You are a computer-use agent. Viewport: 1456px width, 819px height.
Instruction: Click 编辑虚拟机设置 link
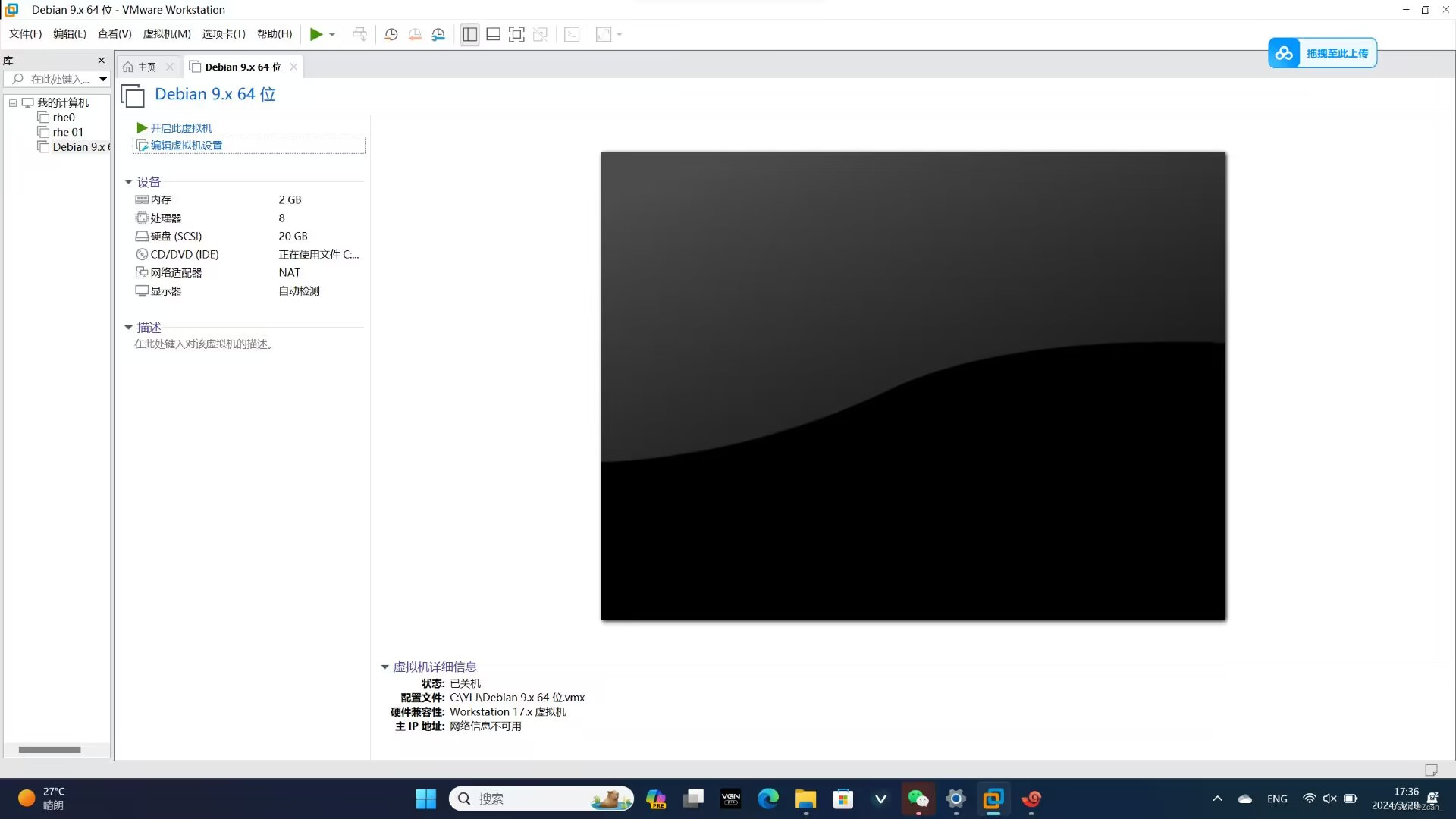click(x=186, y=146)
